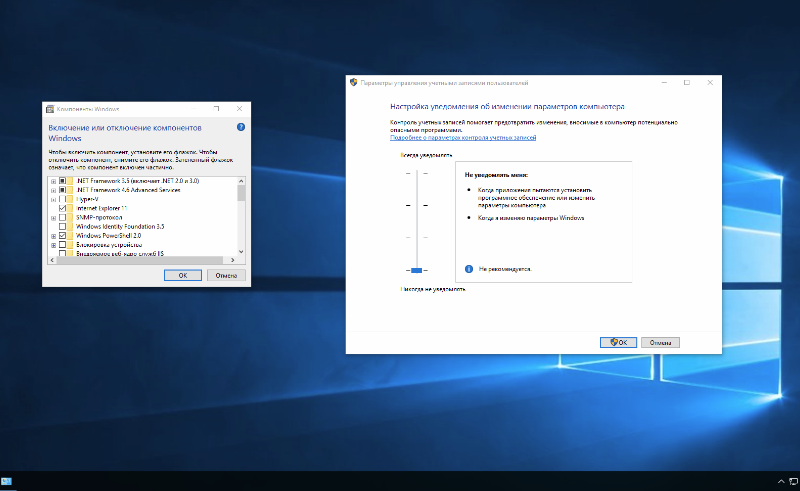800x491 pixels.
Task: Expand the .NET Framework 3.5 tree node
Action: point(53,181)
